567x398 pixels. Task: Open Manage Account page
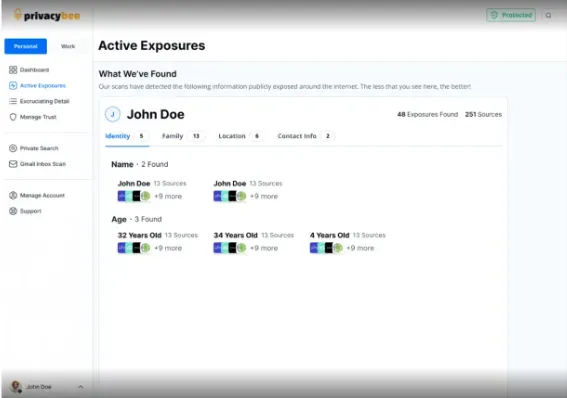click(x=42, y=196)
